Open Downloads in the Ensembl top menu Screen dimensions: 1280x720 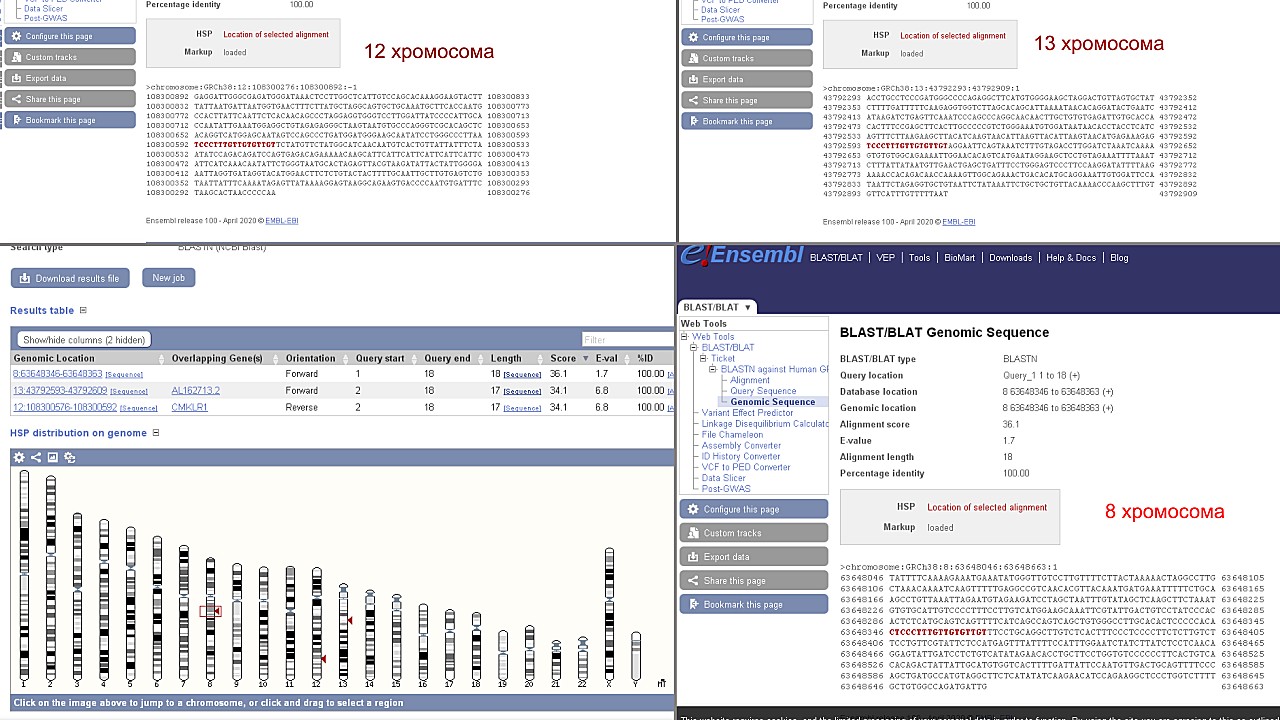click(x=1010, y=258)
